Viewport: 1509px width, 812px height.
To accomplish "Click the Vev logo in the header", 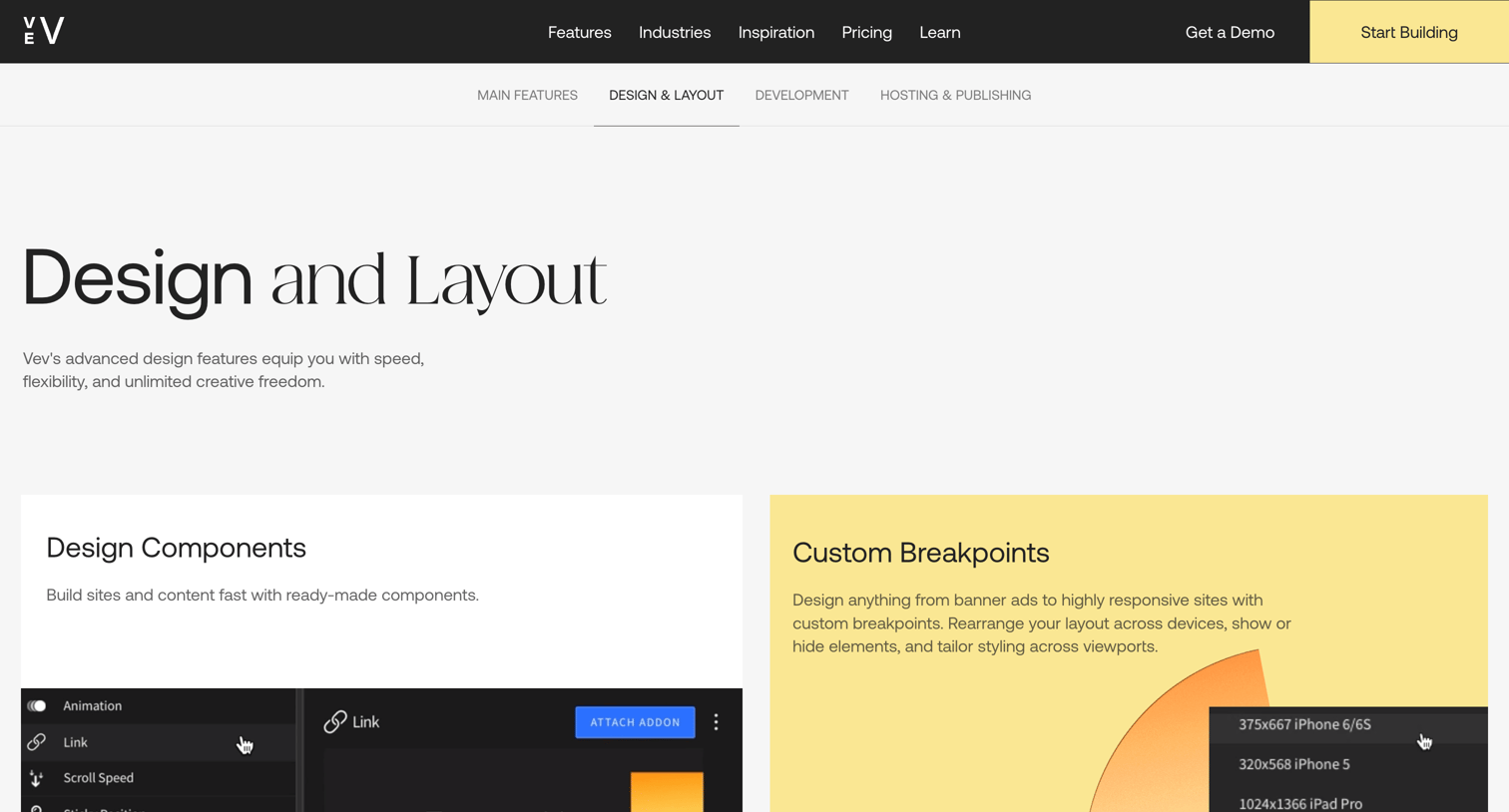I will [x=44, y=31].
